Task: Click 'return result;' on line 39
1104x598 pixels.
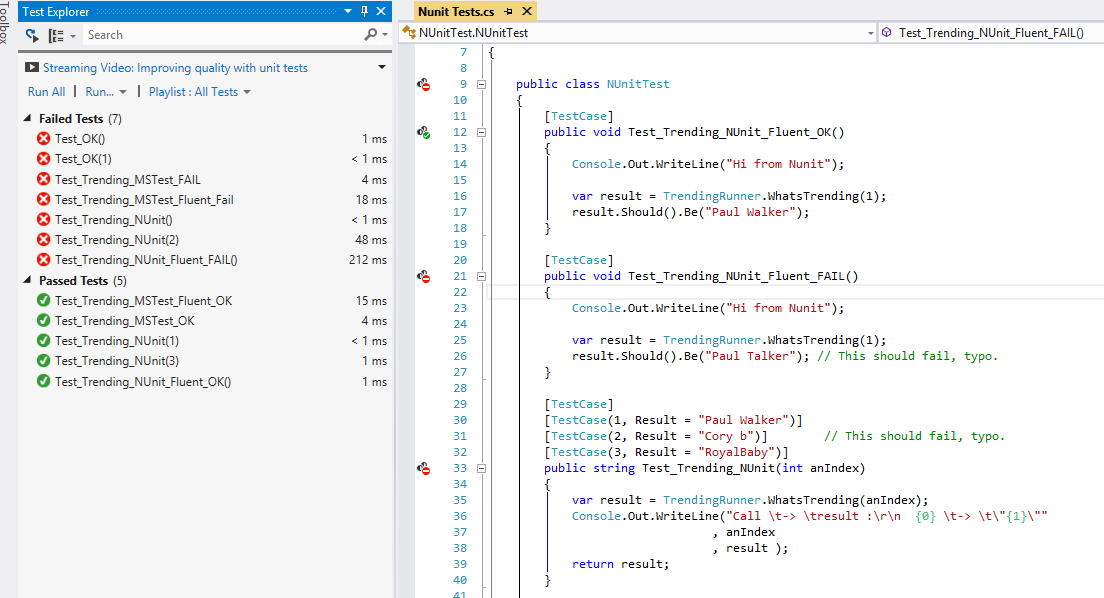Action: [620, 564]
